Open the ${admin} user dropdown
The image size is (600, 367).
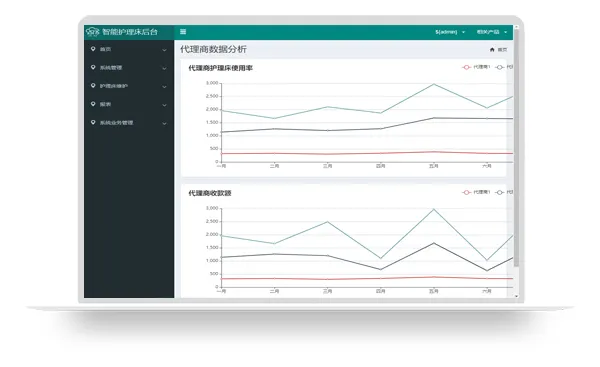click(450, 32)
